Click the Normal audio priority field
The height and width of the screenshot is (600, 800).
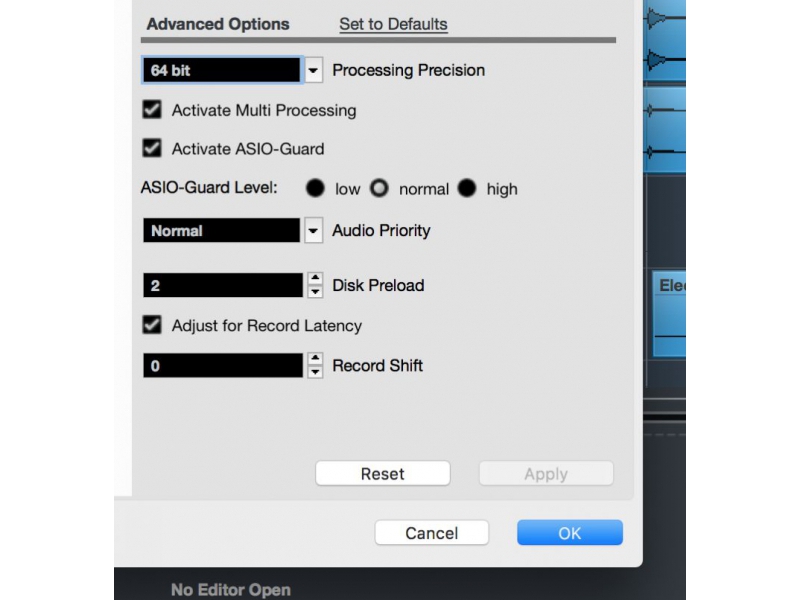click(221, 231)
